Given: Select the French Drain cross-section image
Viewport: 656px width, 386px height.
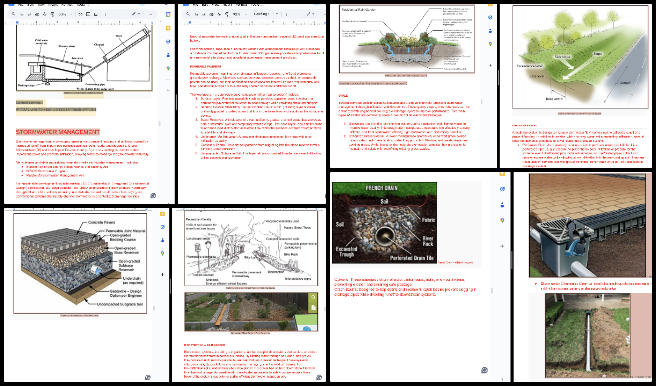Looking at the screenshot, I should coord(384,222).
